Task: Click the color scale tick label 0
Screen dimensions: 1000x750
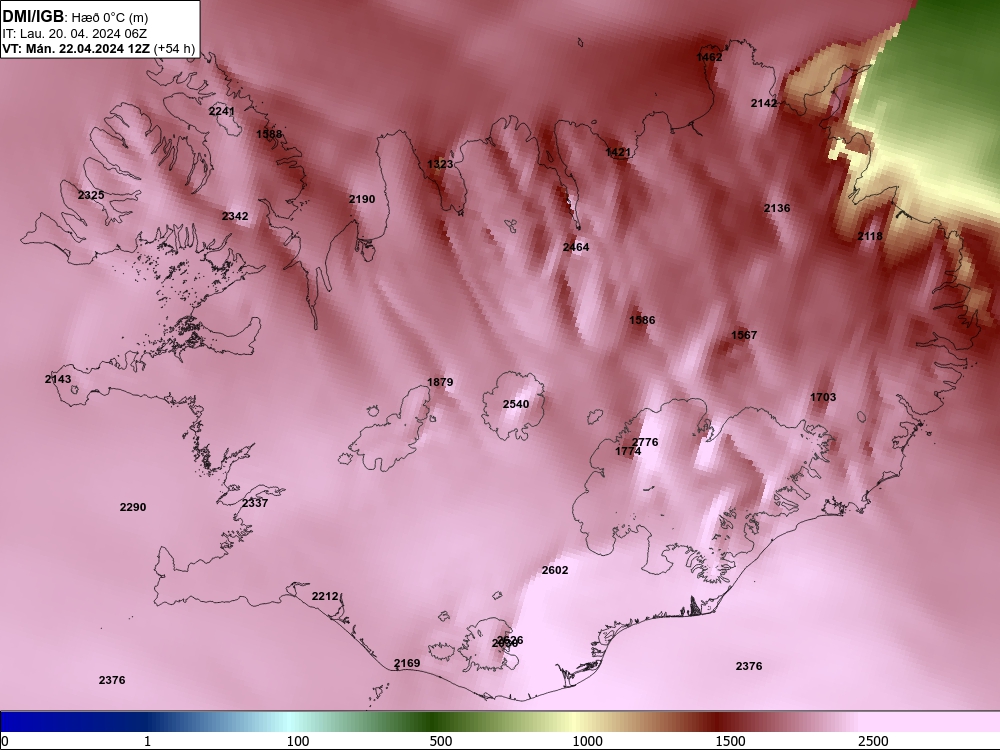Action: pyautogui.click(x=5, y=741)
